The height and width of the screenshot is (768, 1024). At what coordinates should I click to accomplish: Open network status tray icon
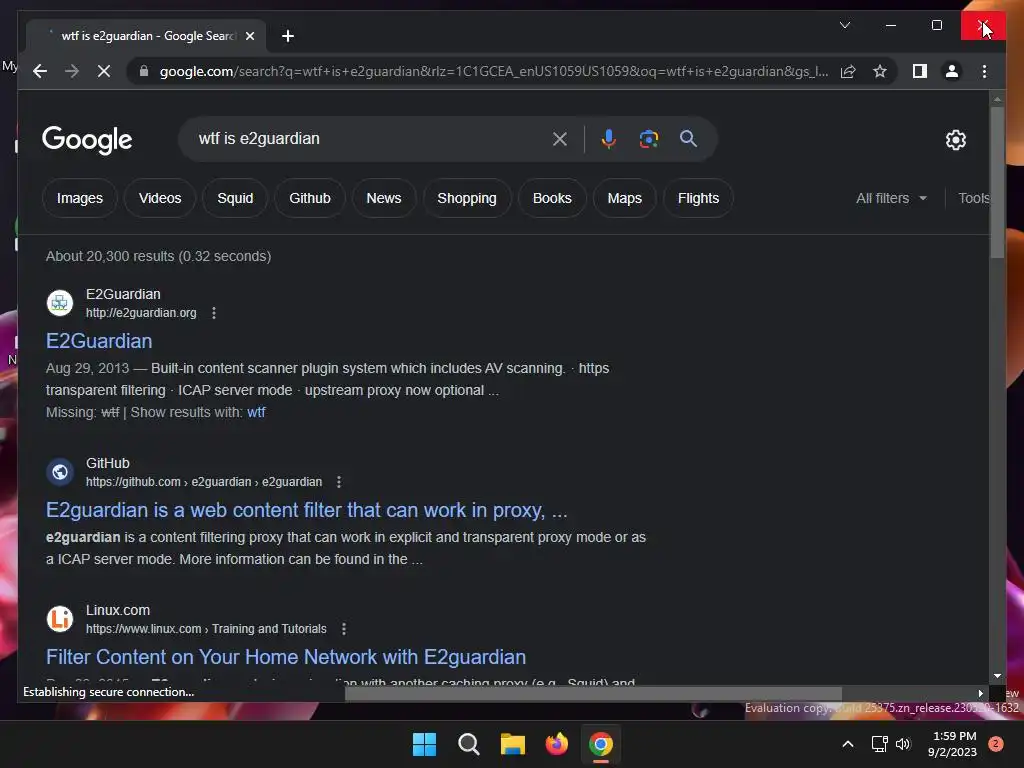point(880,744)
